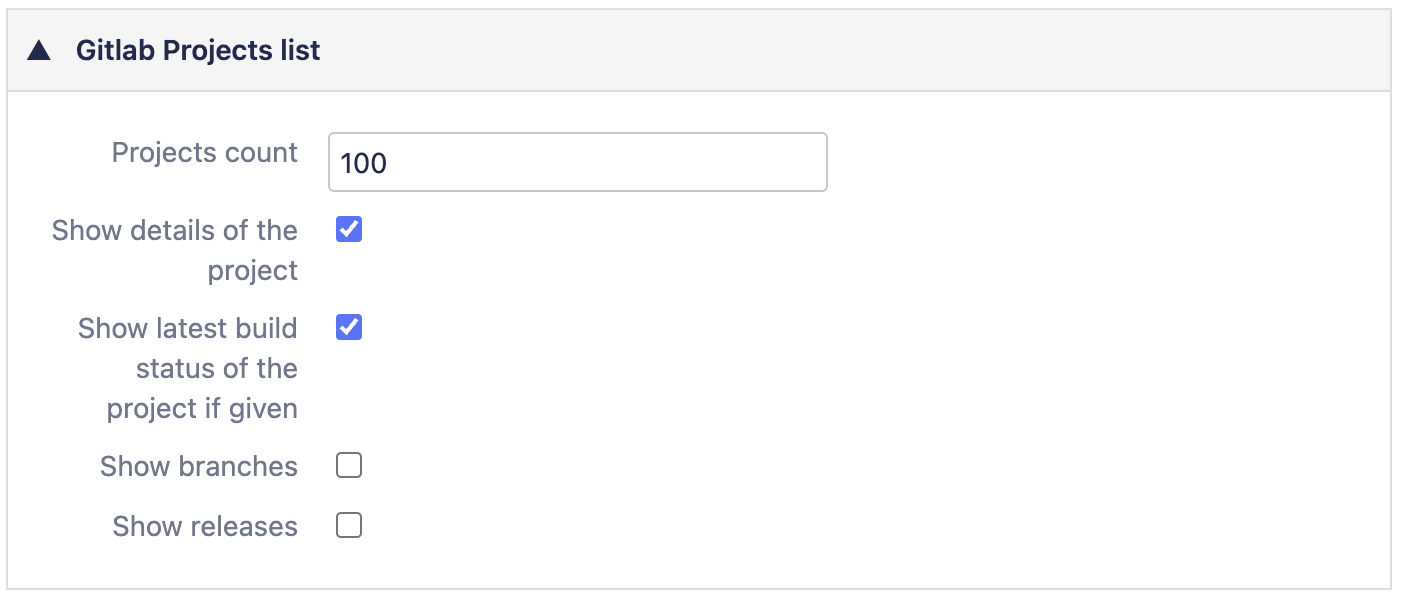The image size is (1402, 598).
Task: Click the 100 value in Projects count
Action: (x=364, y=163)
